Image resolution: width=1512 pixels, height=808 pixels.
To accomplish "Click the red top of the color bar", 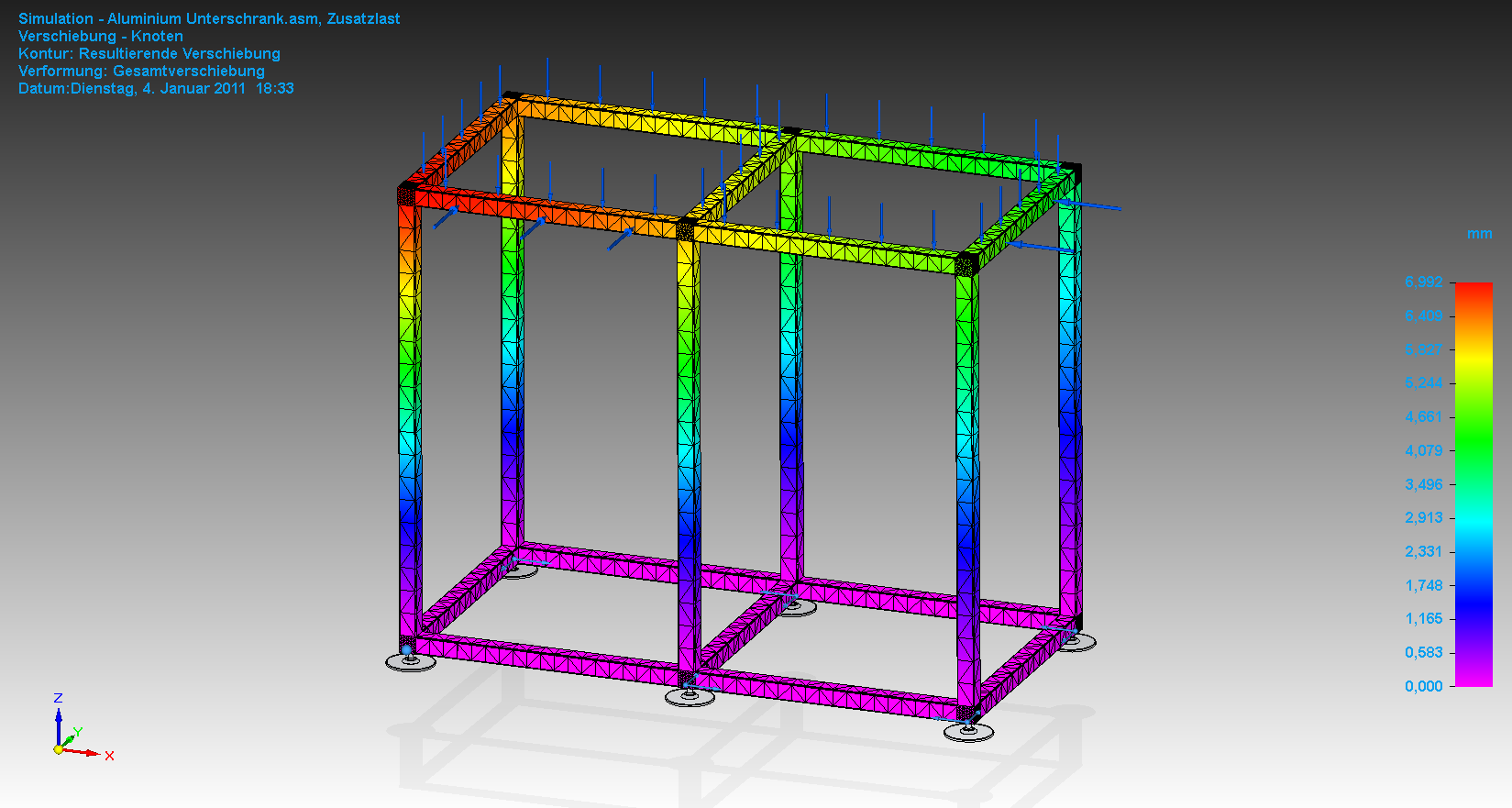I will [1473, 290].
